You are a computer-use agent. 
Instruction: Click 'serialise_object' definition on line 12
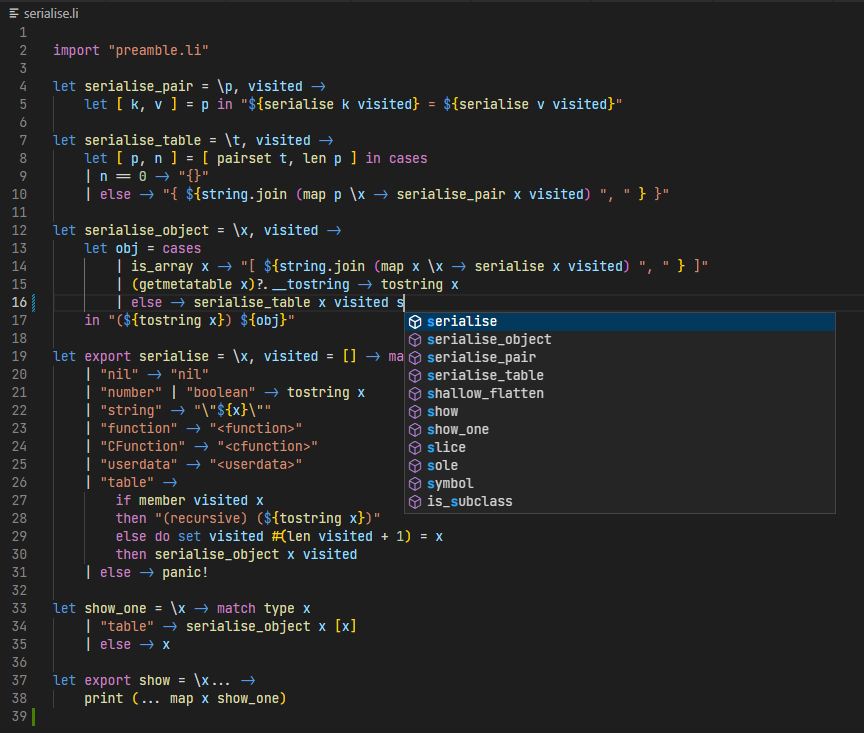click(x=147, y=230)
